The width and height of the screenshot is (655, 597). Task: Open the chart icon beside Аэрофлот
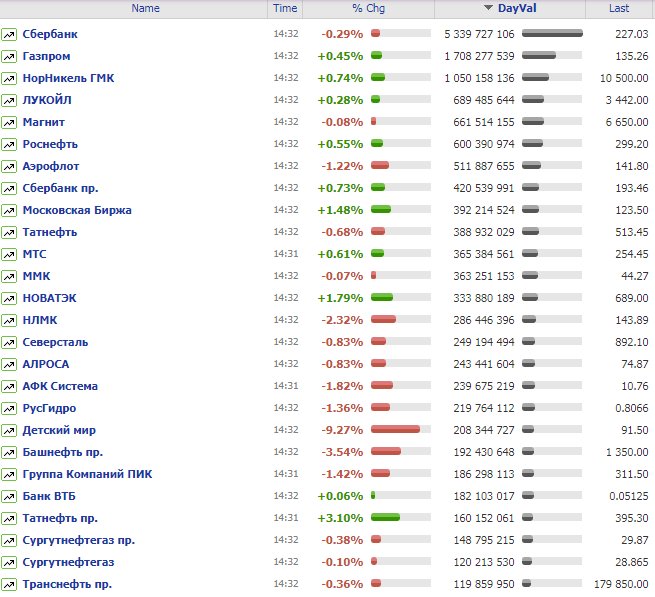(x=9, y=167)
